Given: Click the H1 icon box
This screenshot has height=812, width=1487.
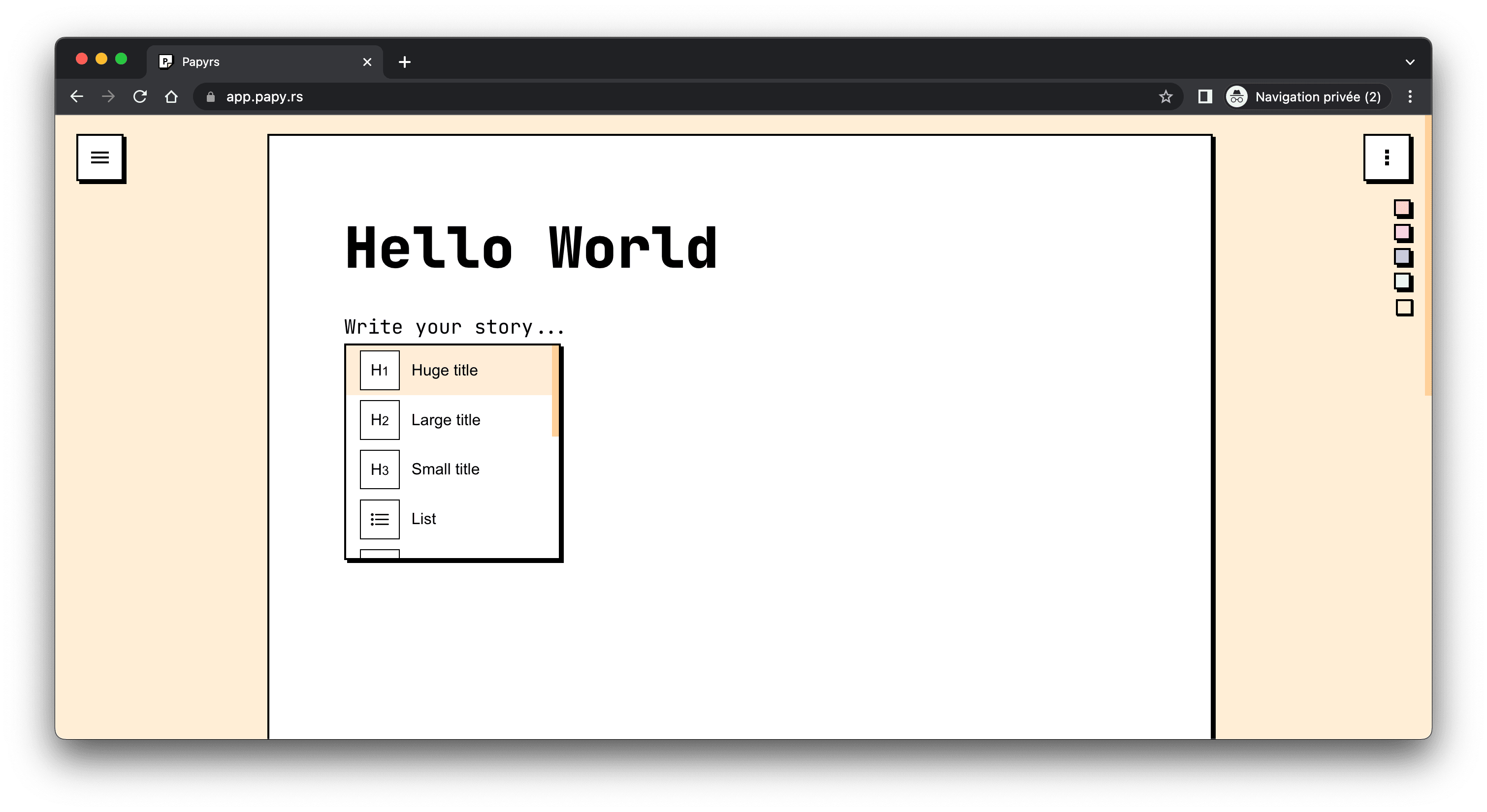Looking at the screenshot, I should pos(379,370).
